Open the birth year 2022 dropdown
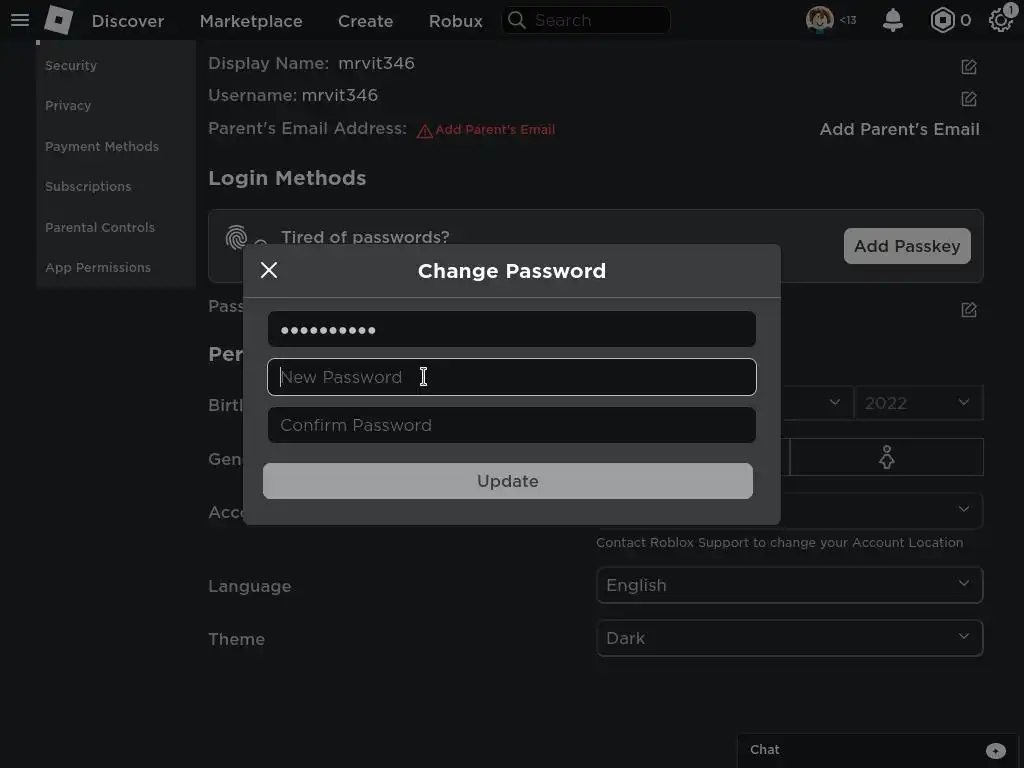1024x768 pixels. pos(918,403)
